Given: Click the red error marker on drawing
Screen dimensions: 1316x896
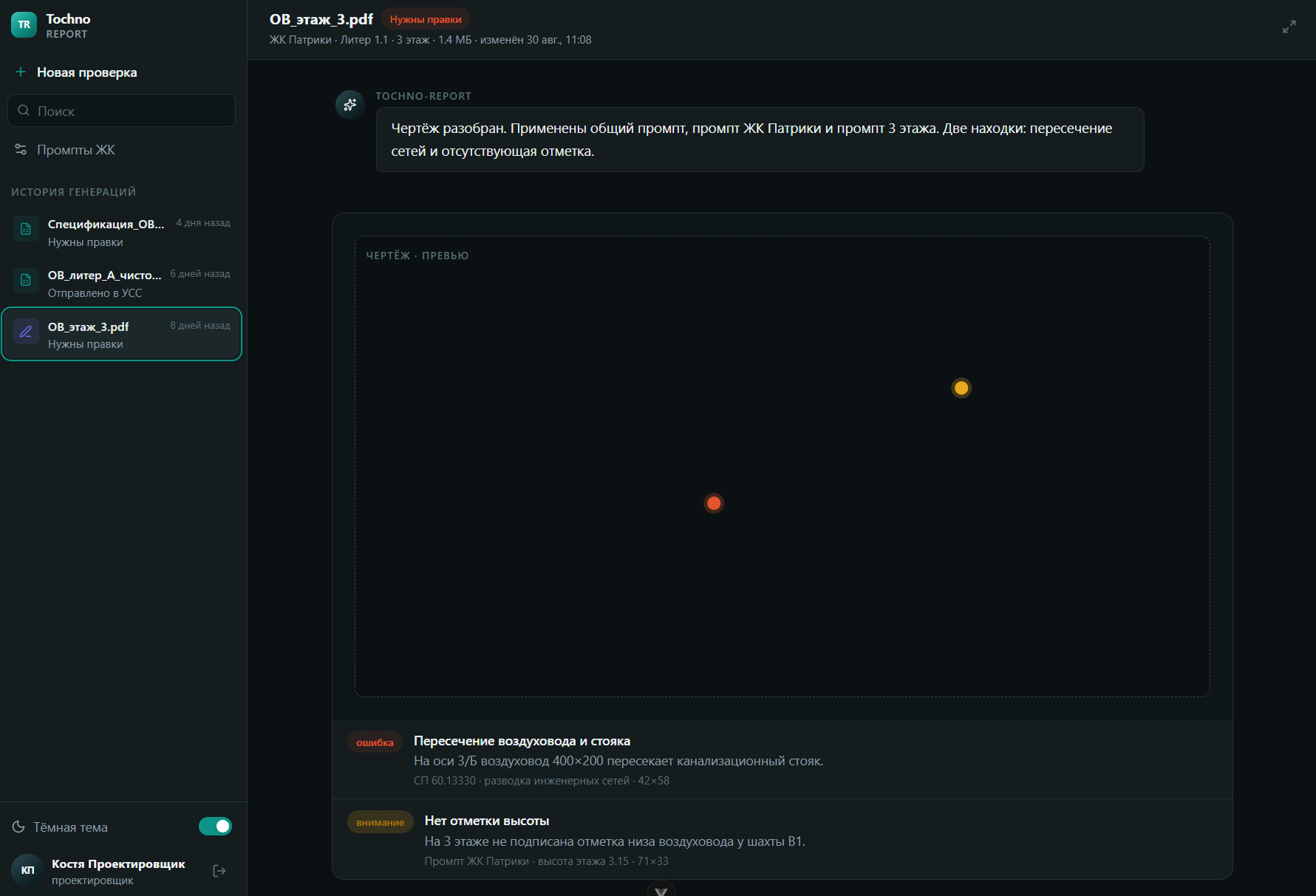Looking at the screenshot, I should point(714,503).
